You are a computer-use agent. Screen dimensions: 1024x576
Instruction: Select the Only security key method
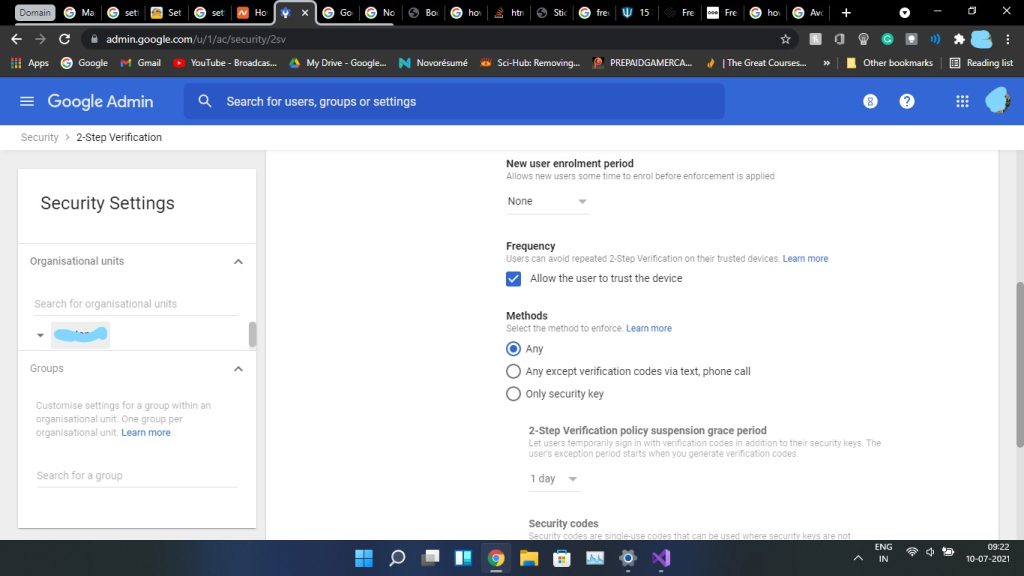pos(514,394)
